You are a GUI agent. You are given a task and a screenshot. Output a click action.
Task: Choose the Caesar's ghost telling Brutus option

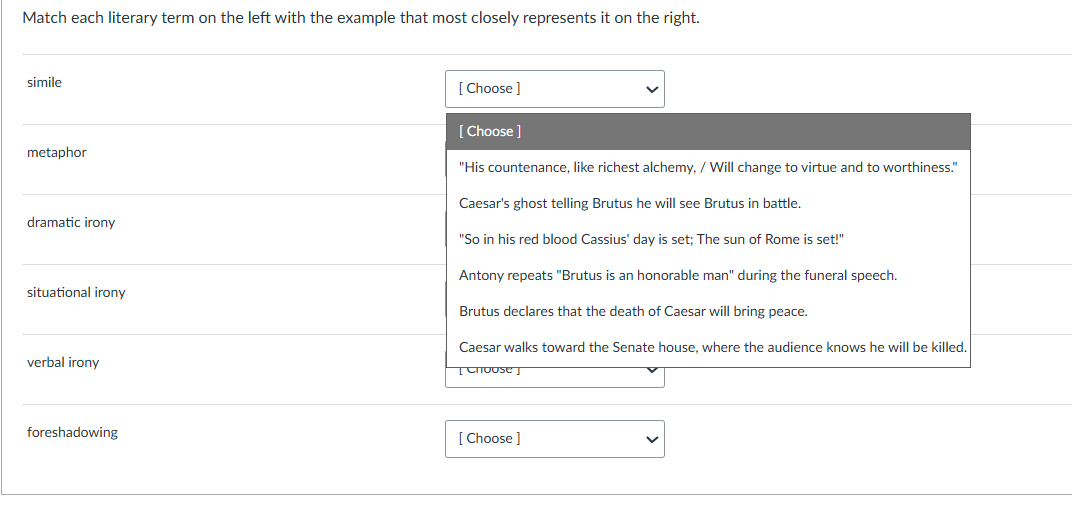point(630,203)
